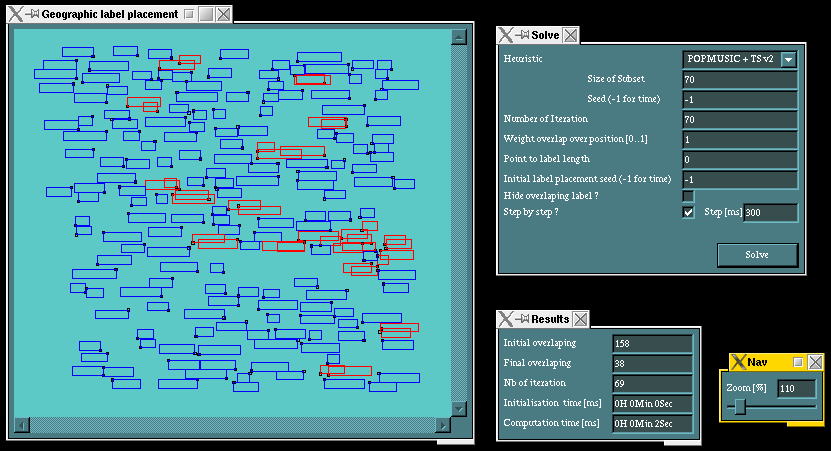Image resolution: width=831 pixels, height=451 pixels.
Task: Click the Step [ms] input field
Action: click(x=771, y=213)
